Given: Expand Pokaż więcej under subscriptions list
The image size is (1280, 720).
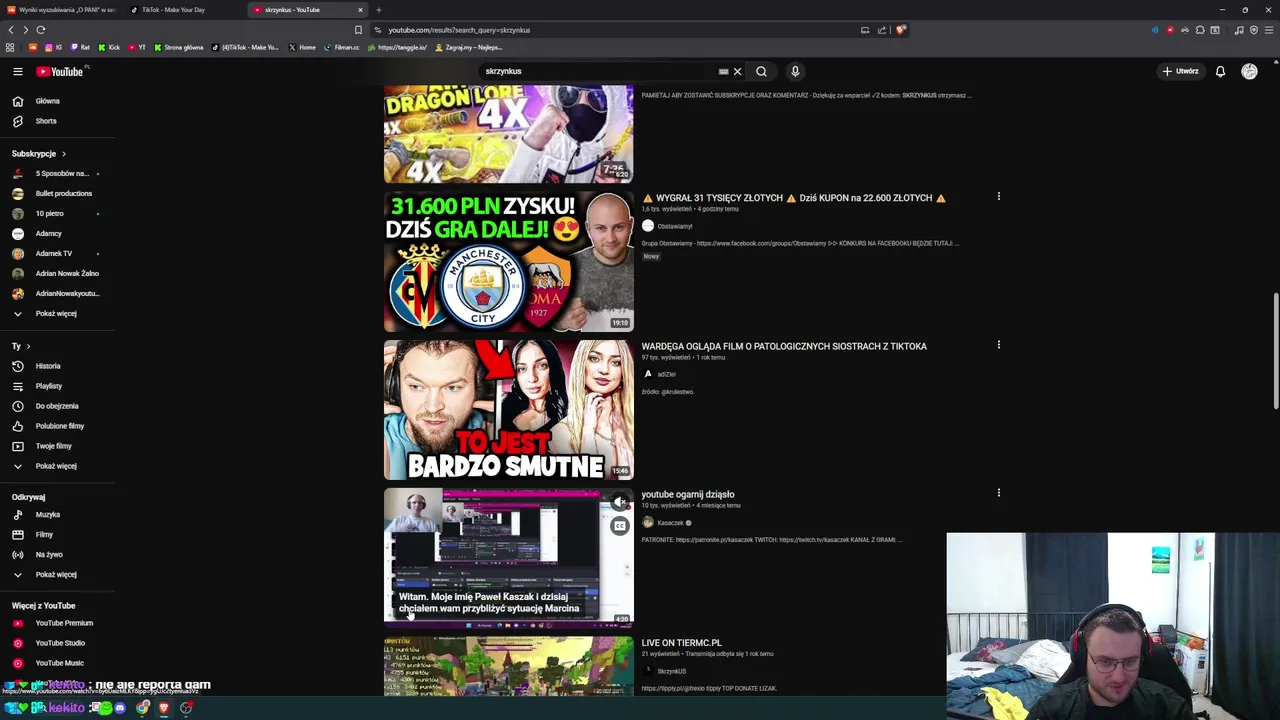Looking at the screenshot, I should pyautogui.click(x=57, y=313).
